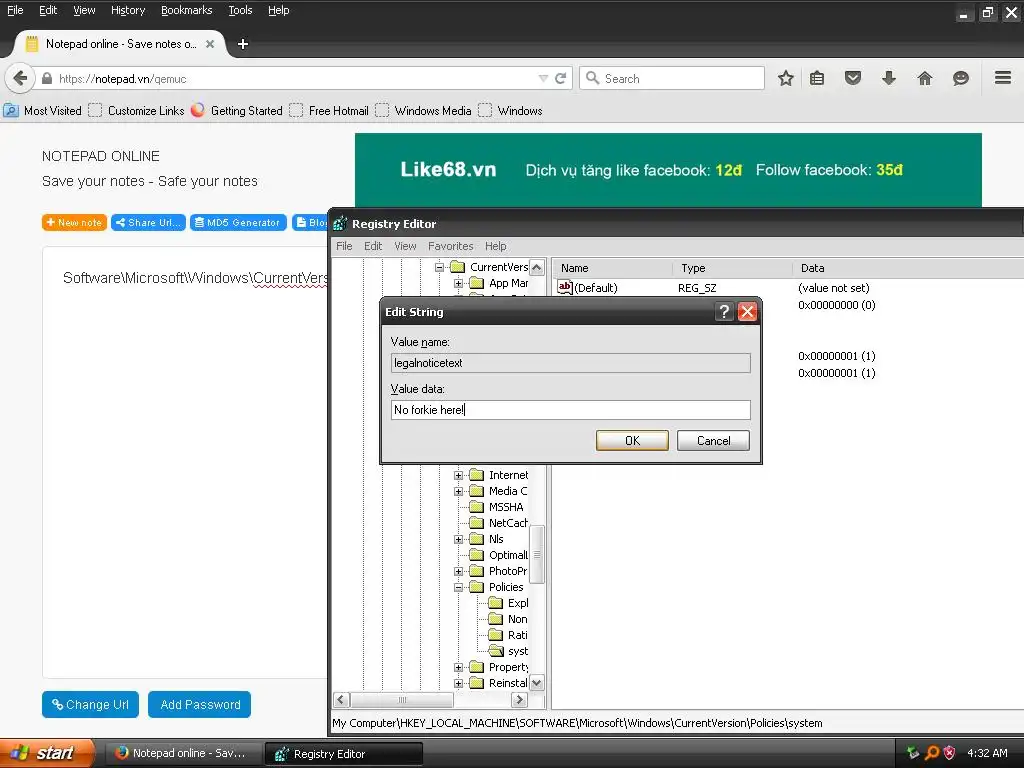The image size is (1024, 768).
Task: Click the reload page icon
Action: click(x=560, y=78)
